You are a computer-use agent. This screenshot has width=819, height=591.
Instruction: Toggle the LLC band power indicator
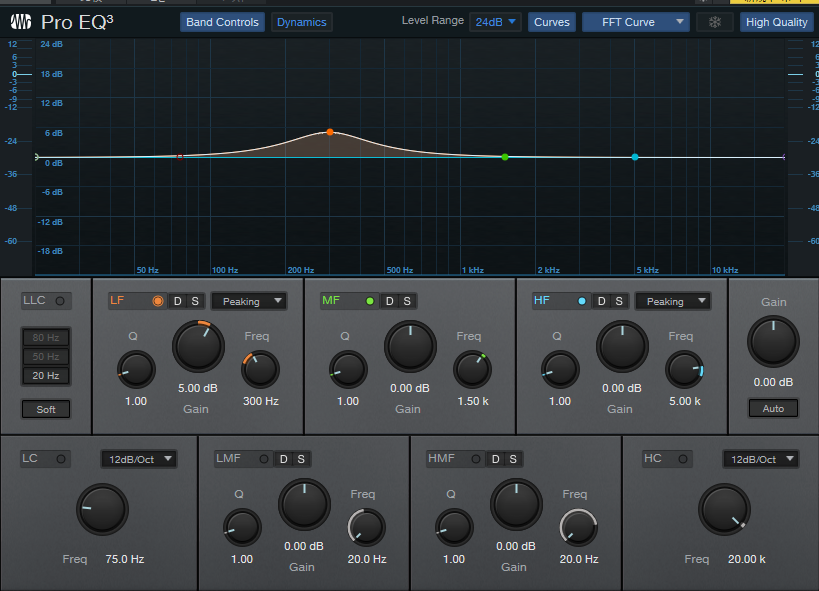pos(60,301)
